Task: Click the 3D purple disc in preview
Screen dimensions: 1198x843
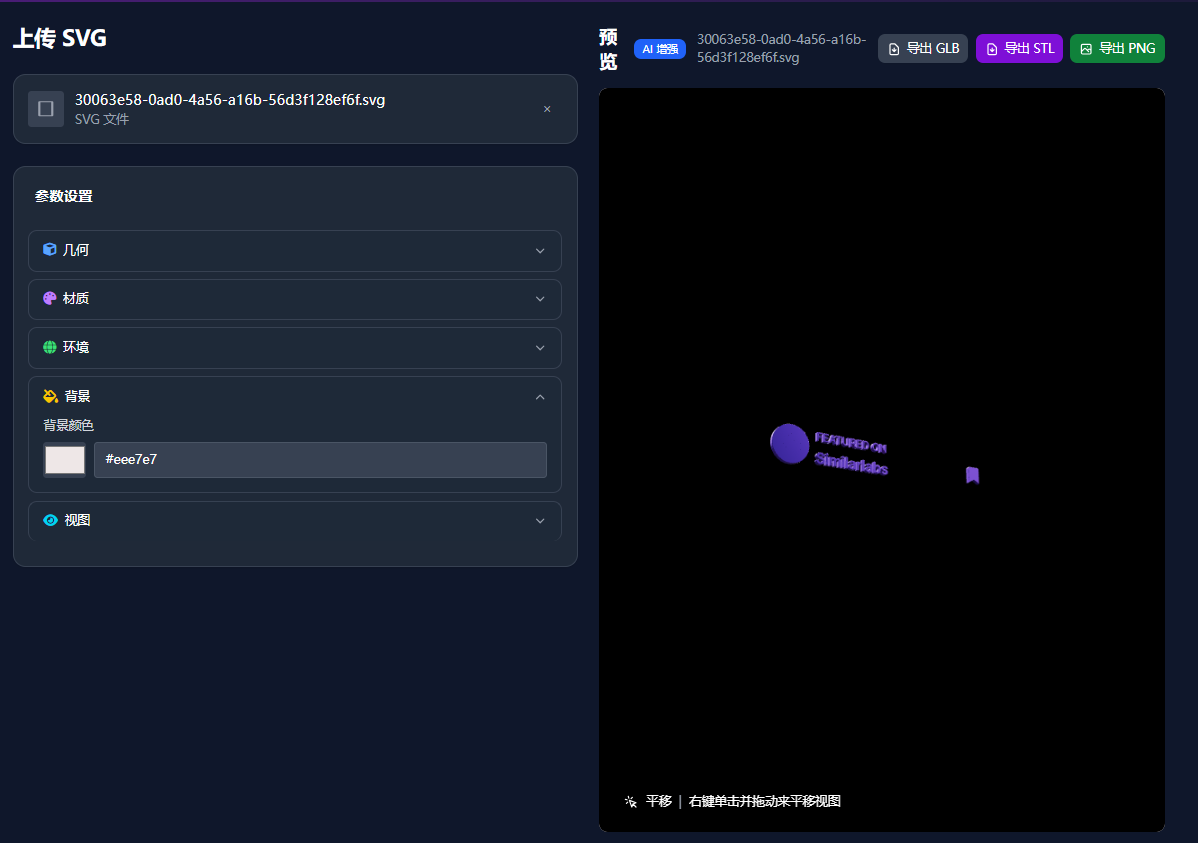Action: [789, 443]
